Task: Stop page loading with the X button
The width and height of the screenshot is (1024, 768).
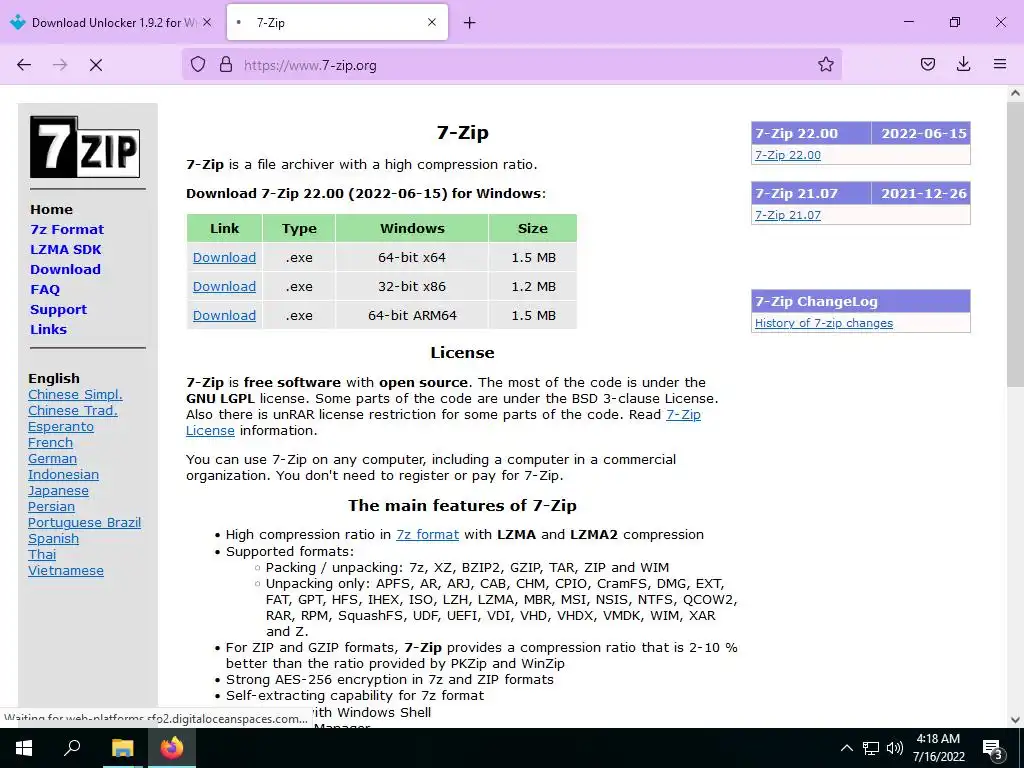Action: click(95, 65)
